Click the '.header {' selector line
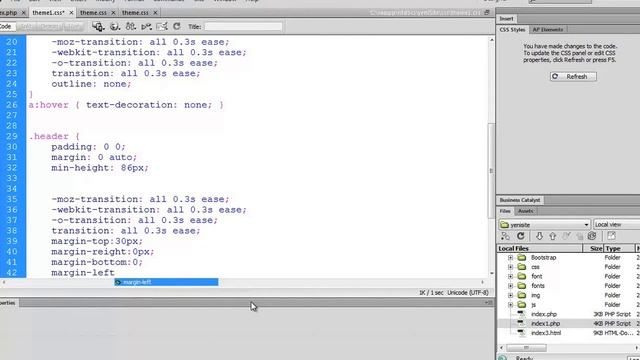Viewport: 640px width, 360px height. pyautogui.click(x=54, y=136)
